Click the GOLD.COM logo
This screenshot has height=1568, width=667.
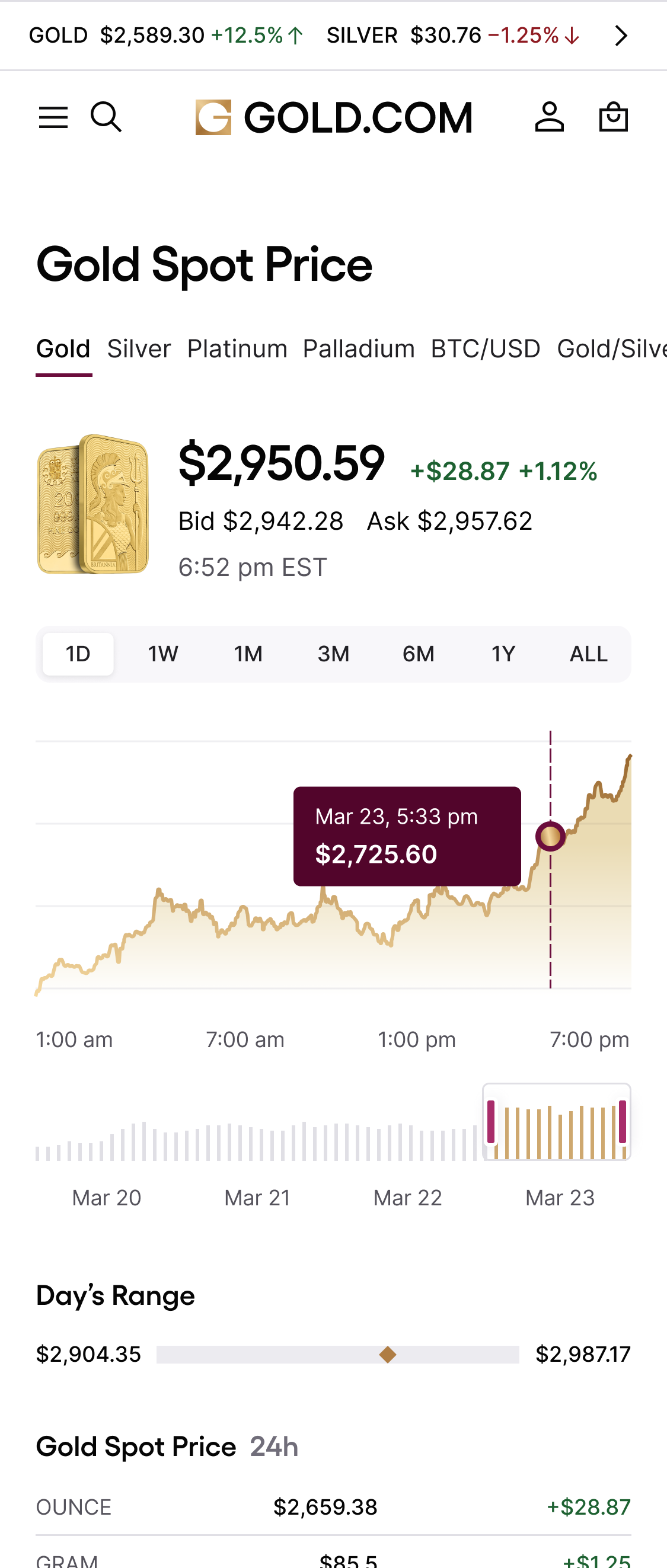334,117
